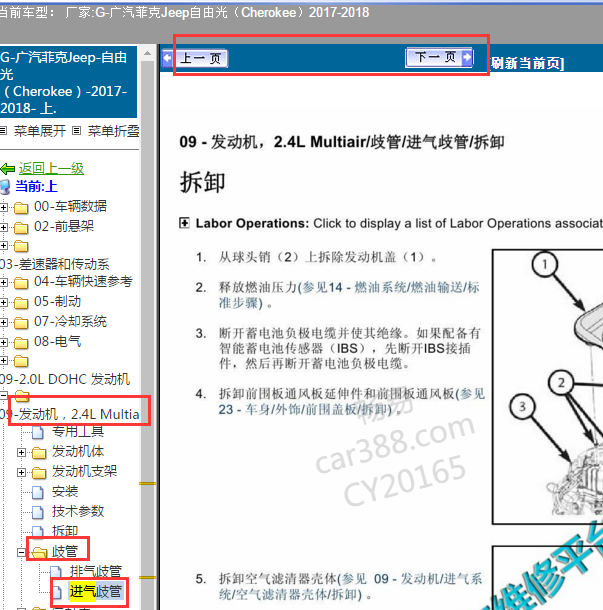Expand the 08-电气 tree node
Image resolution: width=603 pixels, height=610 pixels.
[x=4, y=342]
